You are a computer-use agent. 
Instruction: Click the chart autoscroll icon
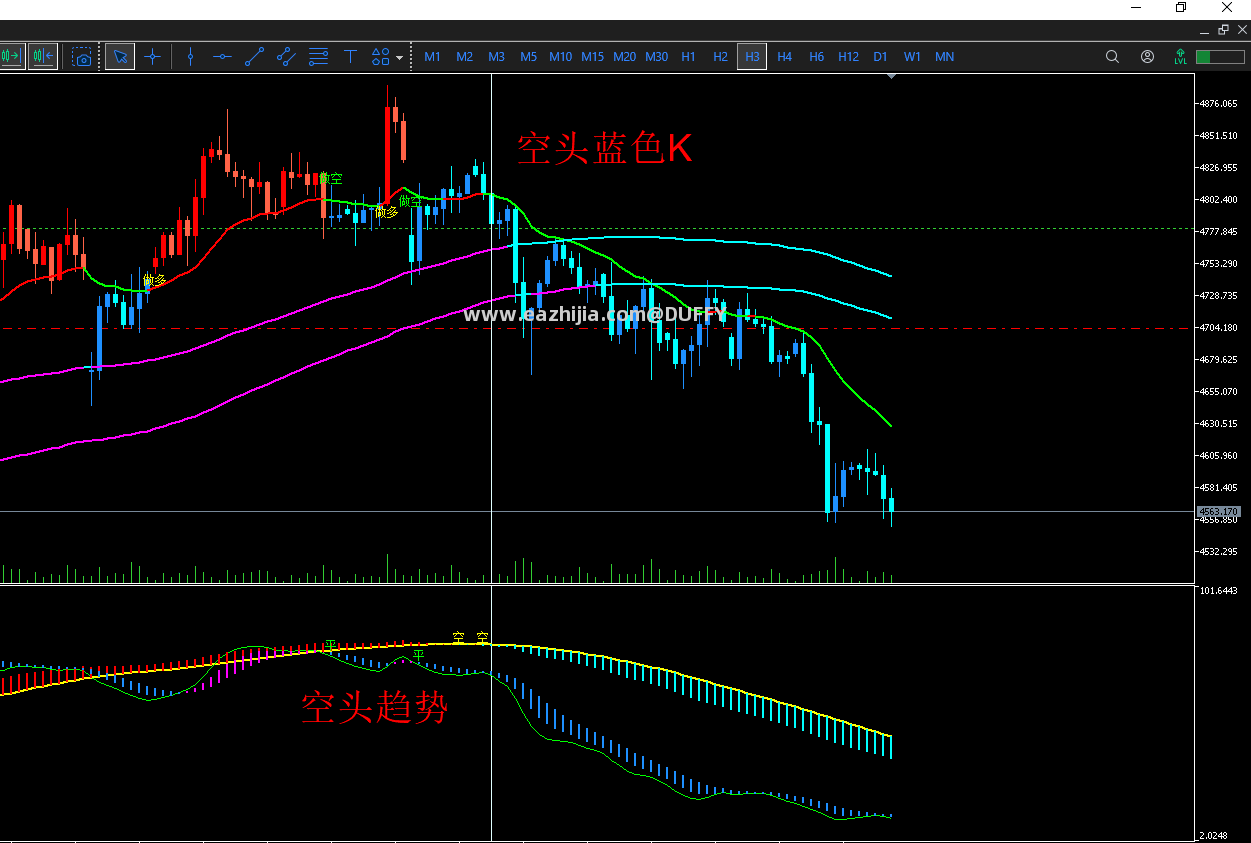(43, 56)
